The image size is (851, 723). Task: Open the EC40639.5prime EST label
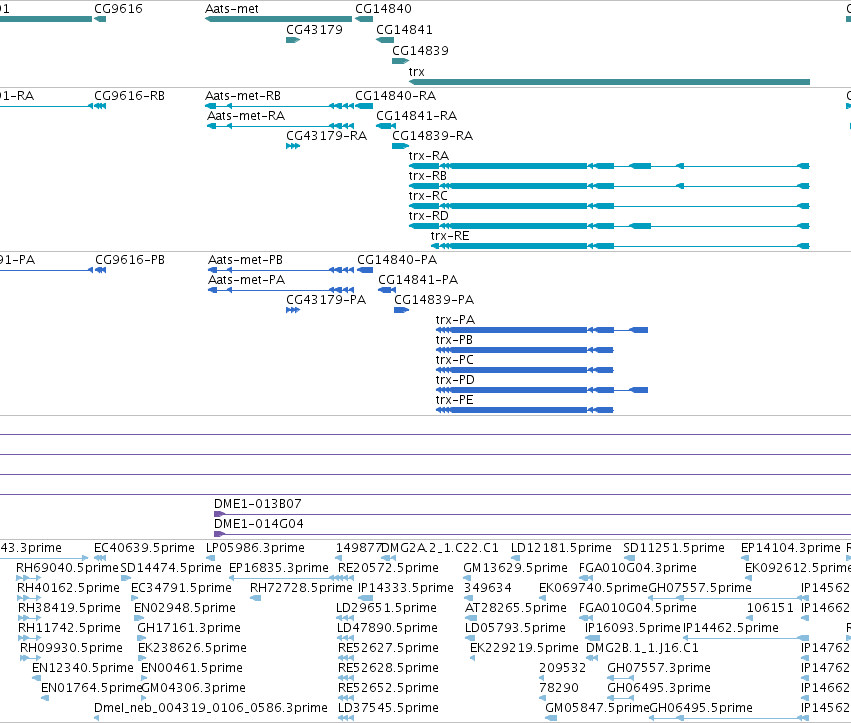(144, 548)
